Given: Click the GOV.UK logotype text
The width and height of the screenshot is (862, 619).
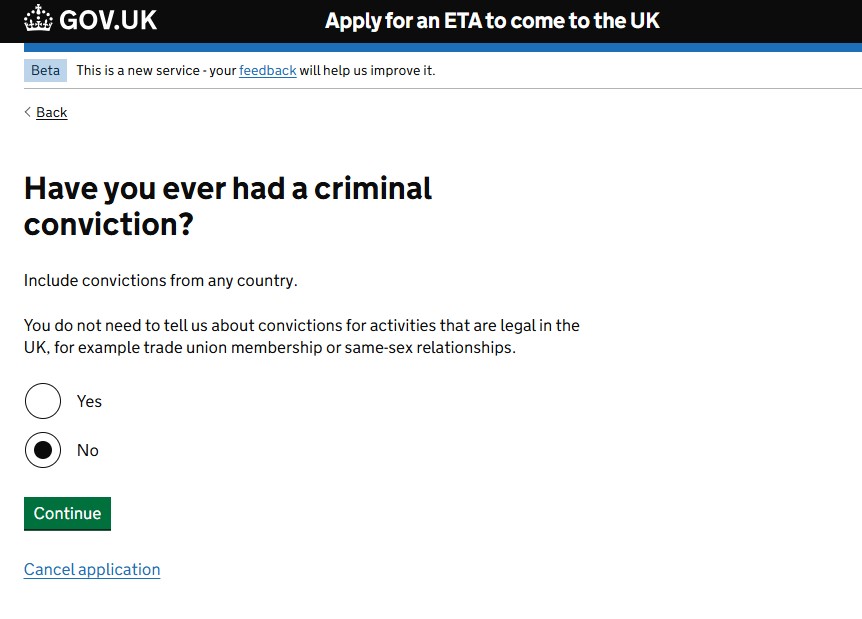Looking at the screenshot, I should point(108,20).
